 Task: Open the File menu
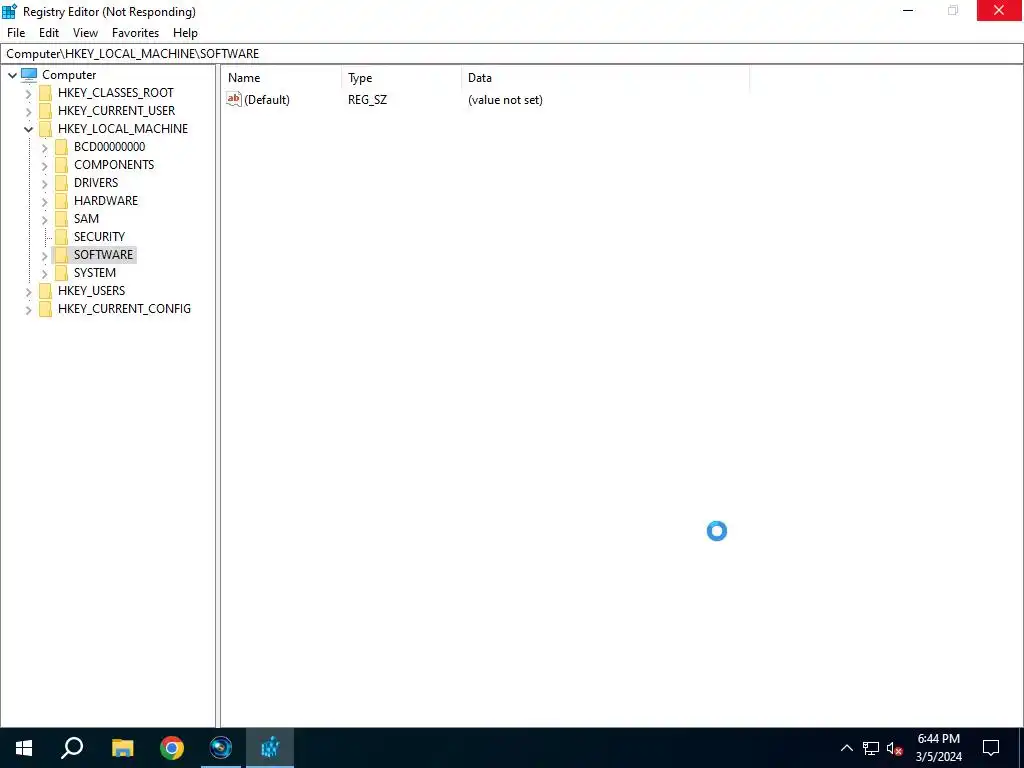tap(16, 33)
